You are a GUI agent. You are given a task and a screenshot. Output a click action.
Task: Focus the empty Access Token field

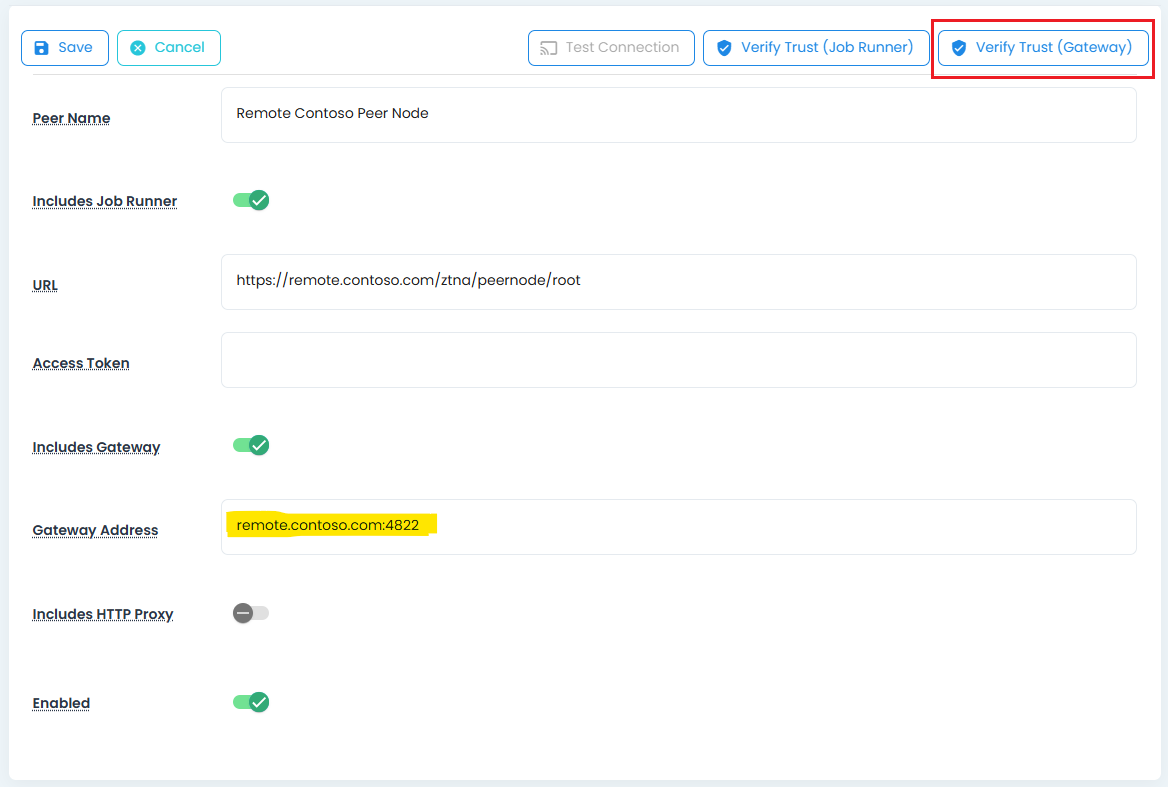[678, 360]
